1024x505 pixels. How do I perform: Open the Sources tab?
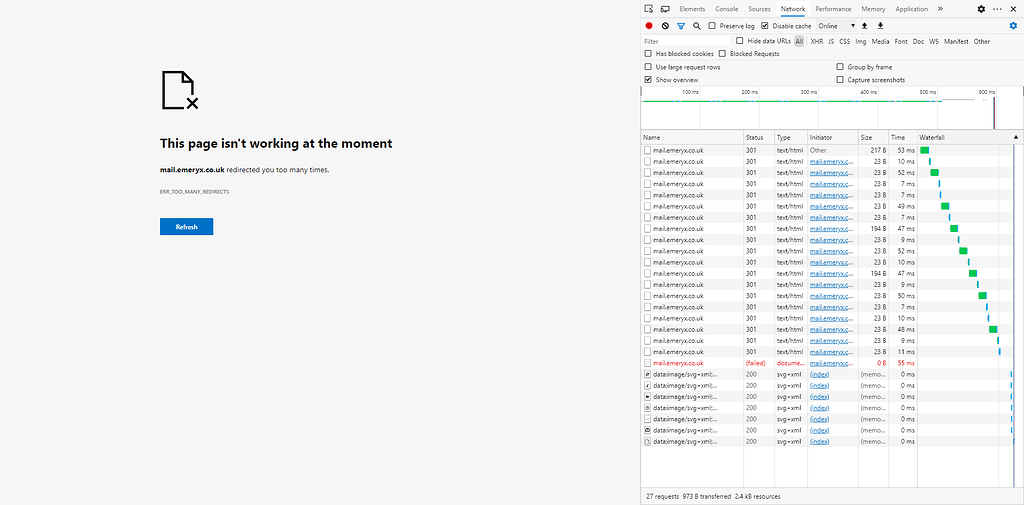click(760, 9)
